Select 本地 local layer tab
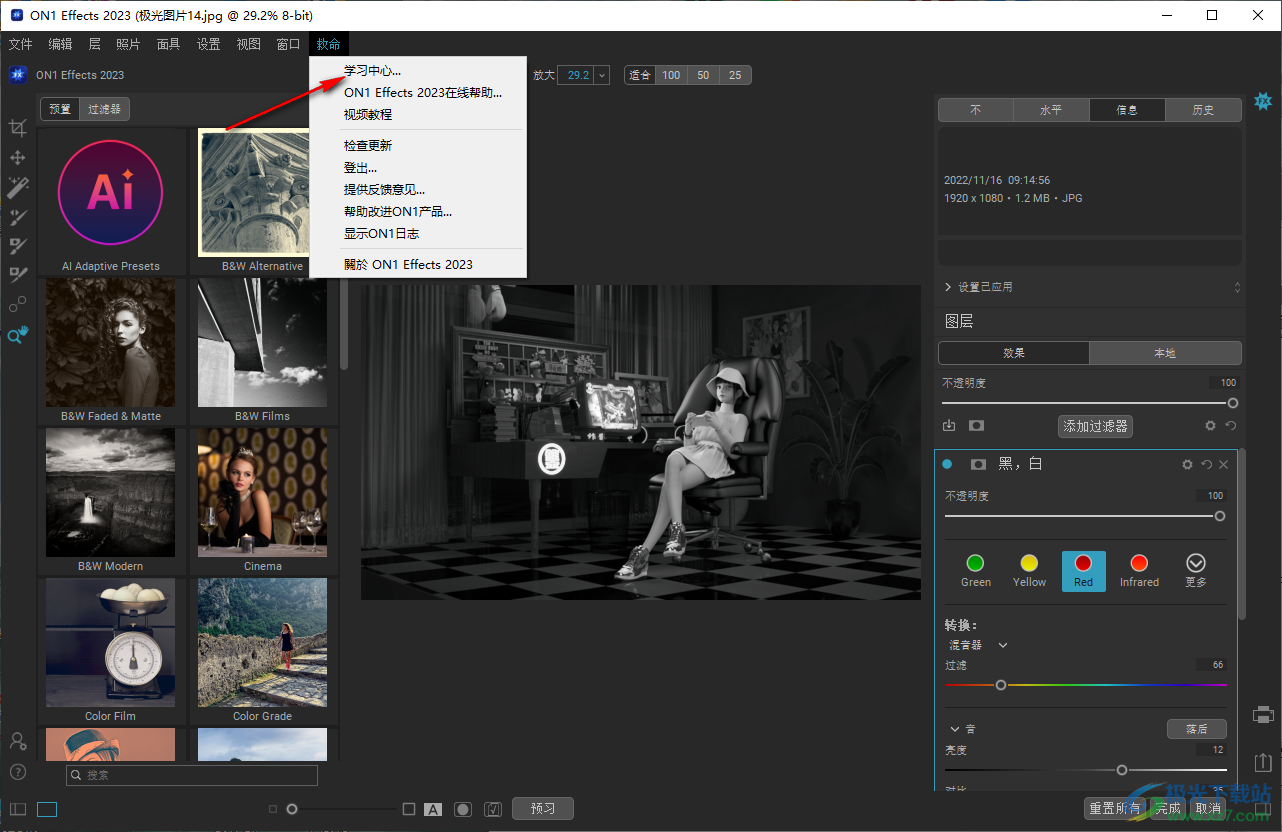Screen dimensions: 1282x832 click(1165, 353)
